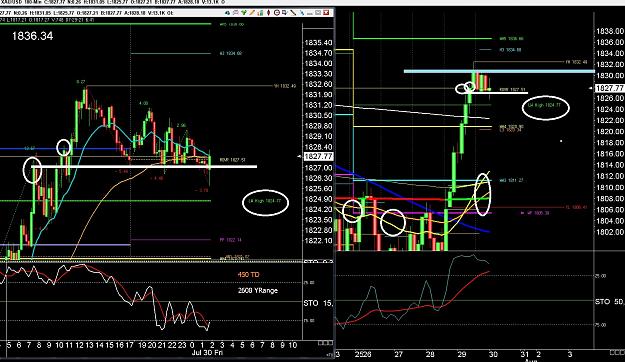The height and width of the screenshot is (362, 625).
Task: Click the 1802.00 price level on right axis
Action: point(610,232)
